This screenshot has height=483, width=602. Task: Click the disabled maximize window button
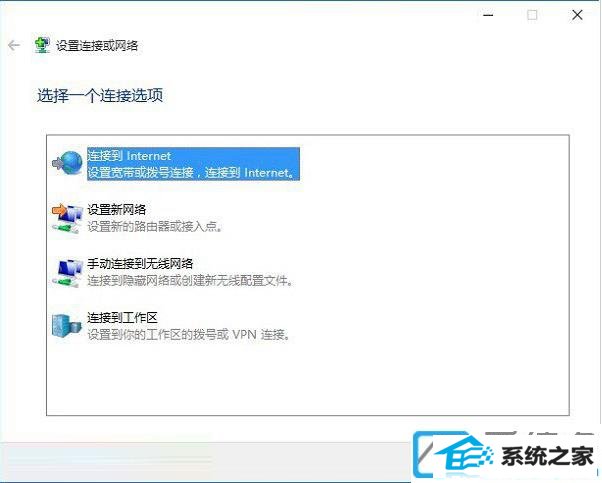[x=532, y=15]
